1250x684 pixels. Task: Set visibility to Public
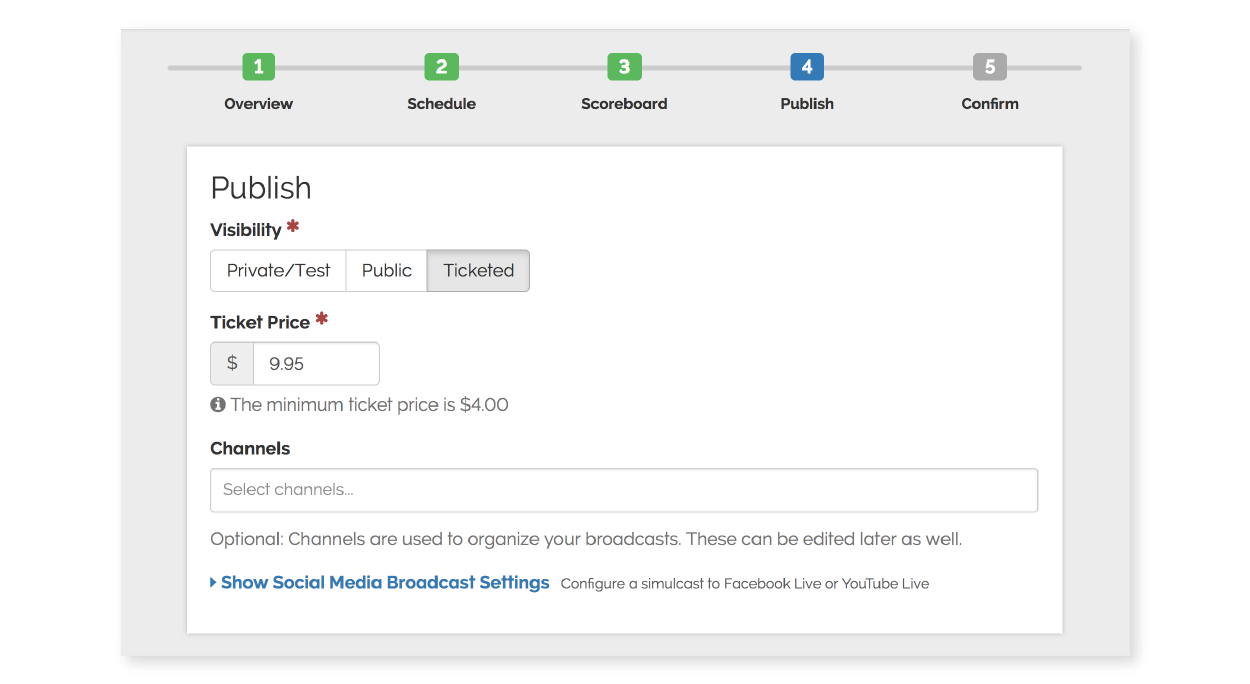(x=387, y=271)
